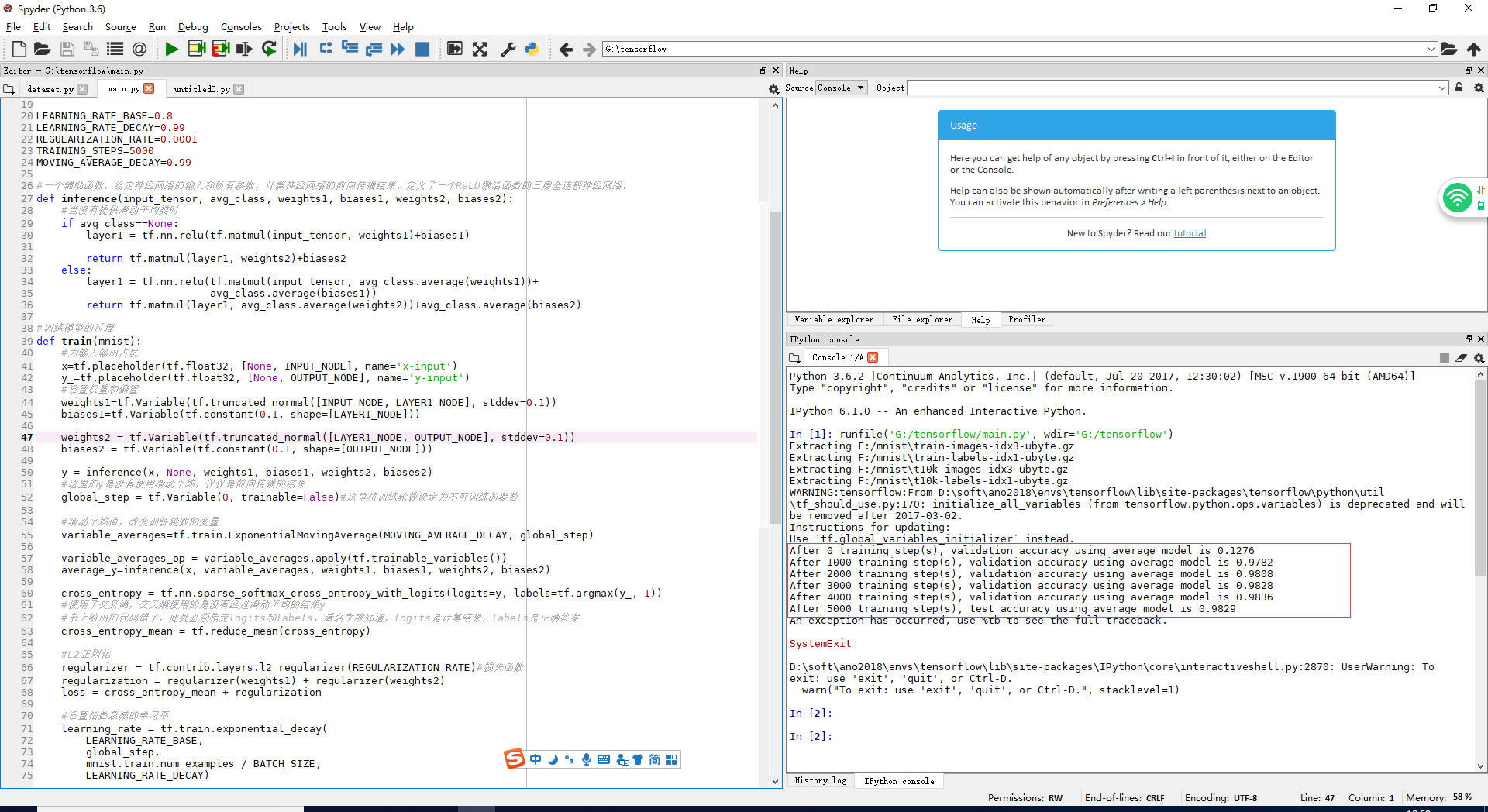
Task: Click the console pencil clear icon
Action: click(1462, 358)
